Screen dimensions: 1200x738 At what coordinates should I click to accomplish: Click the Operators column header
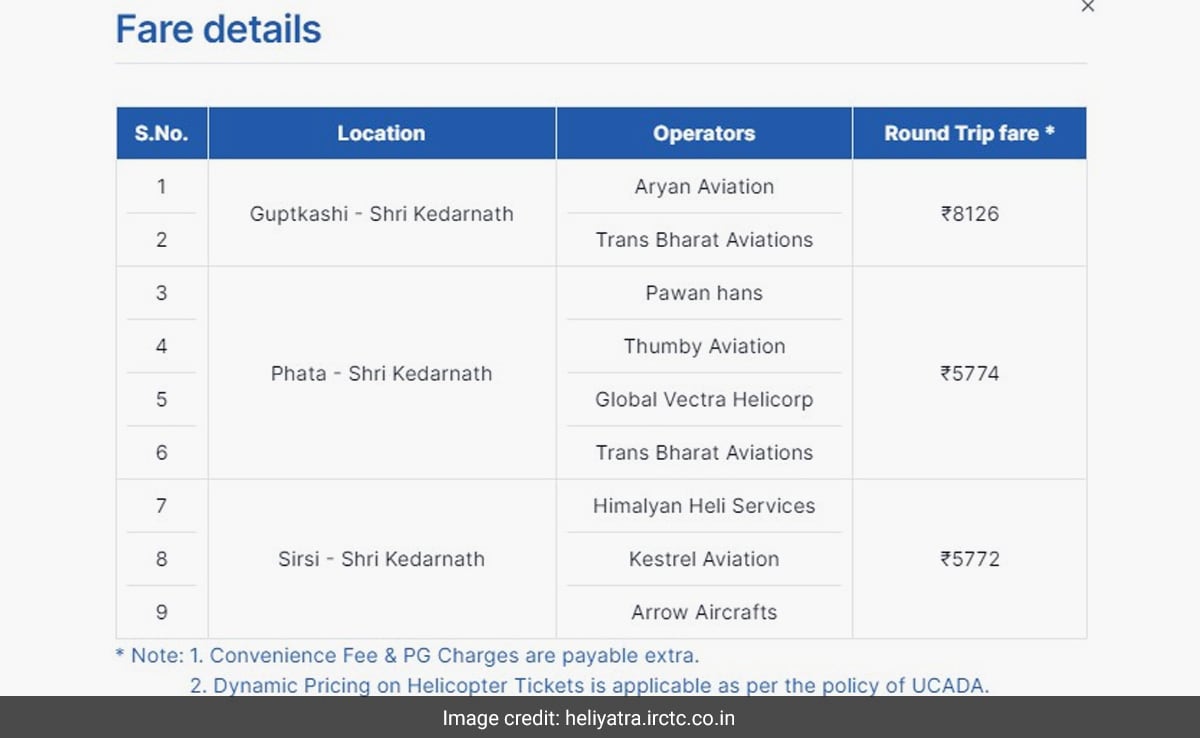click(704, 133)
